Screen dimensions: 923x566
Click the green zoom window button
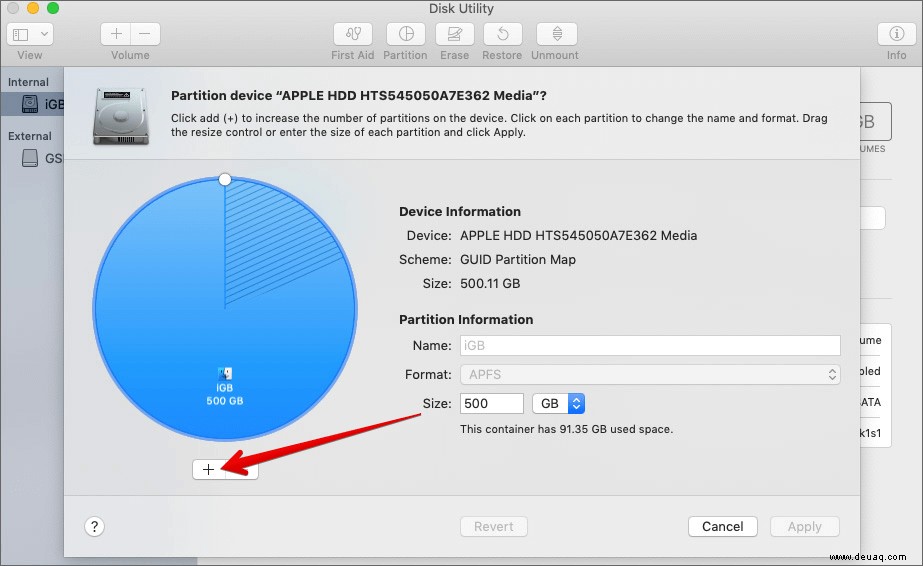point(53,8)
